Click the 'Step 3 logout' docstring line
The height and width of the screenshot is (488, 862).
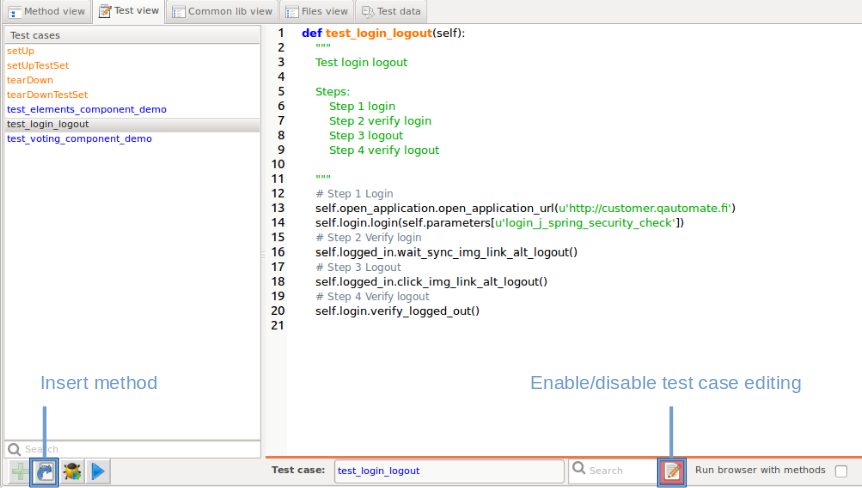(366, 135)
